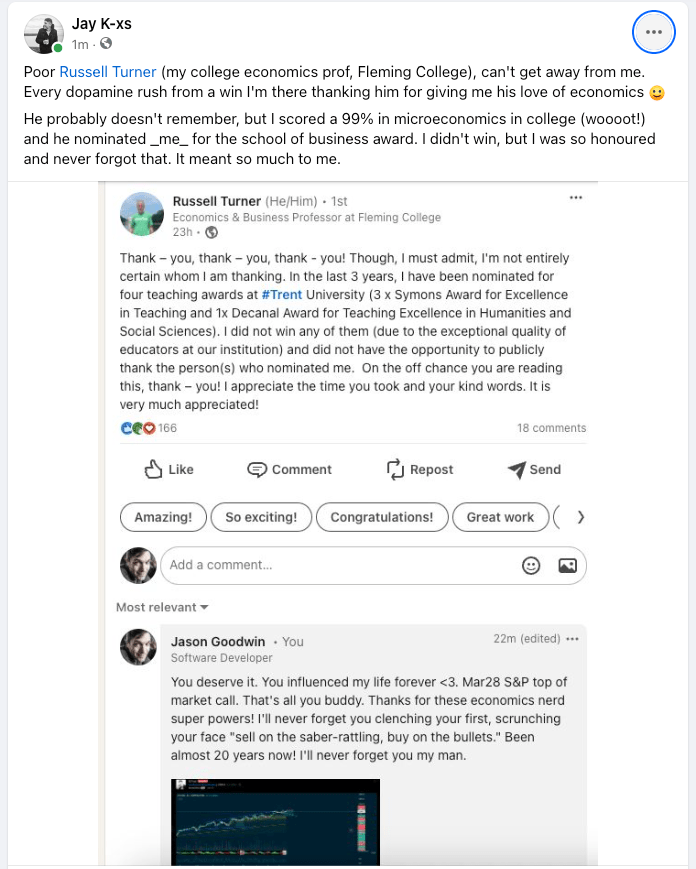Open the embedded post's three-dot menu
The image size is (696, 869).
(575, 198)
